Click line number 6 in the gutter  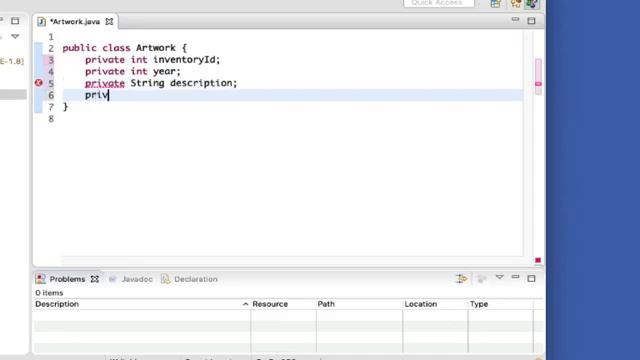point(51,96)
